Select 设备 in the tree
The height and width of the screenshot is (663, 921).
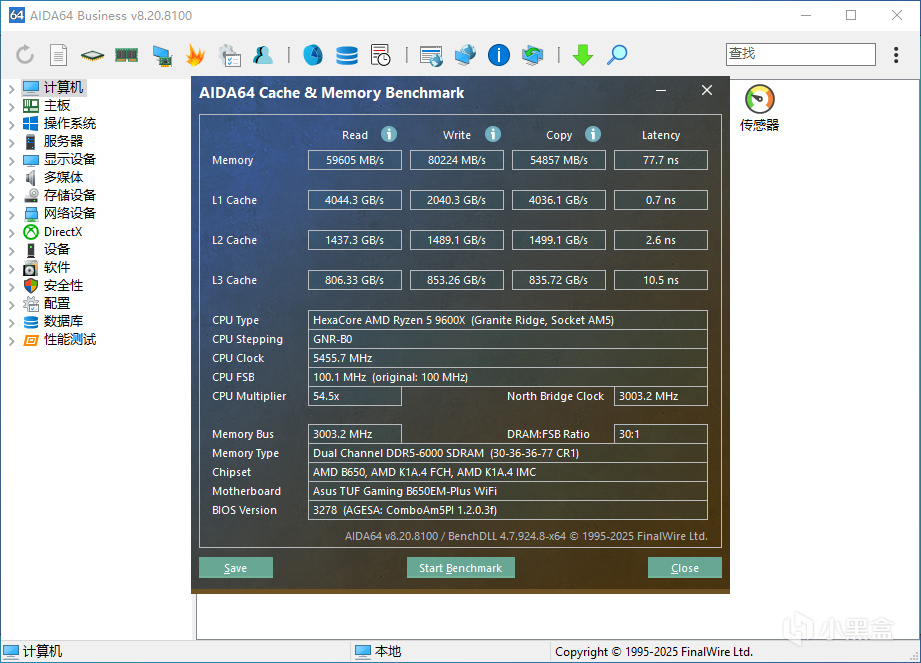(56, 250)
